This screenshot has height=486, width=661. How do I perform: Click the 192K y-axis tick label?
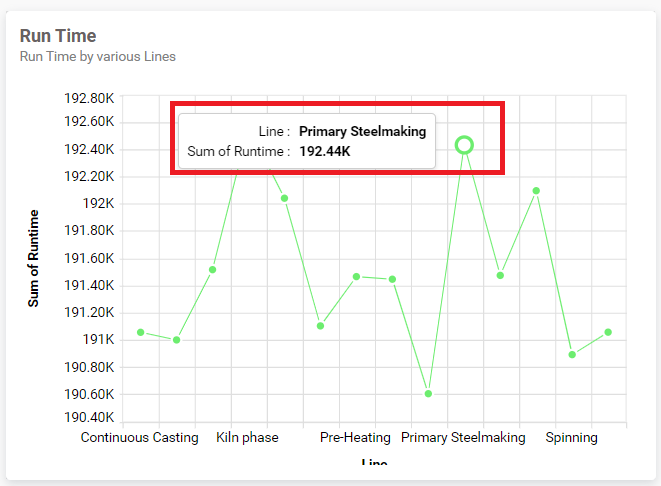(98, 204)
